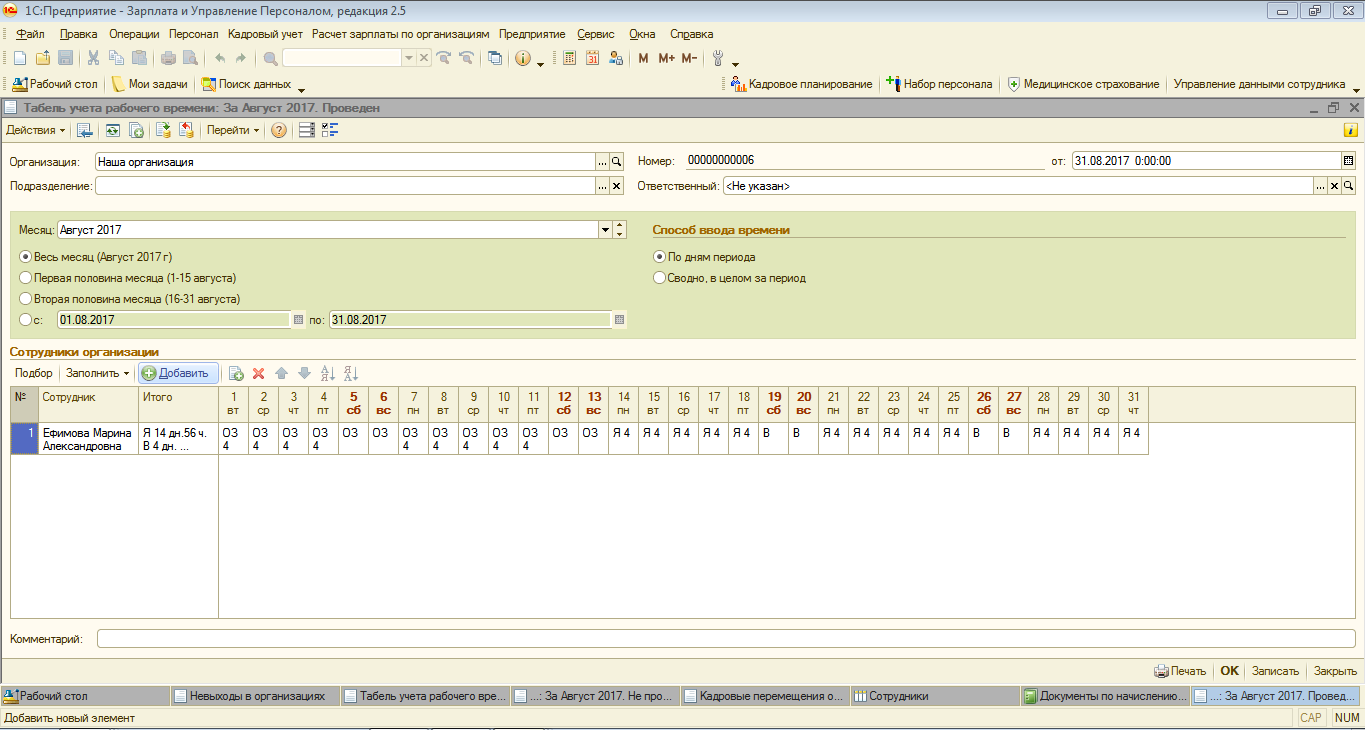Viewport: 1365px width, 730px height.
Task: Select 'Вторая половина месяца' radio option
Action: tap(26, 299)
